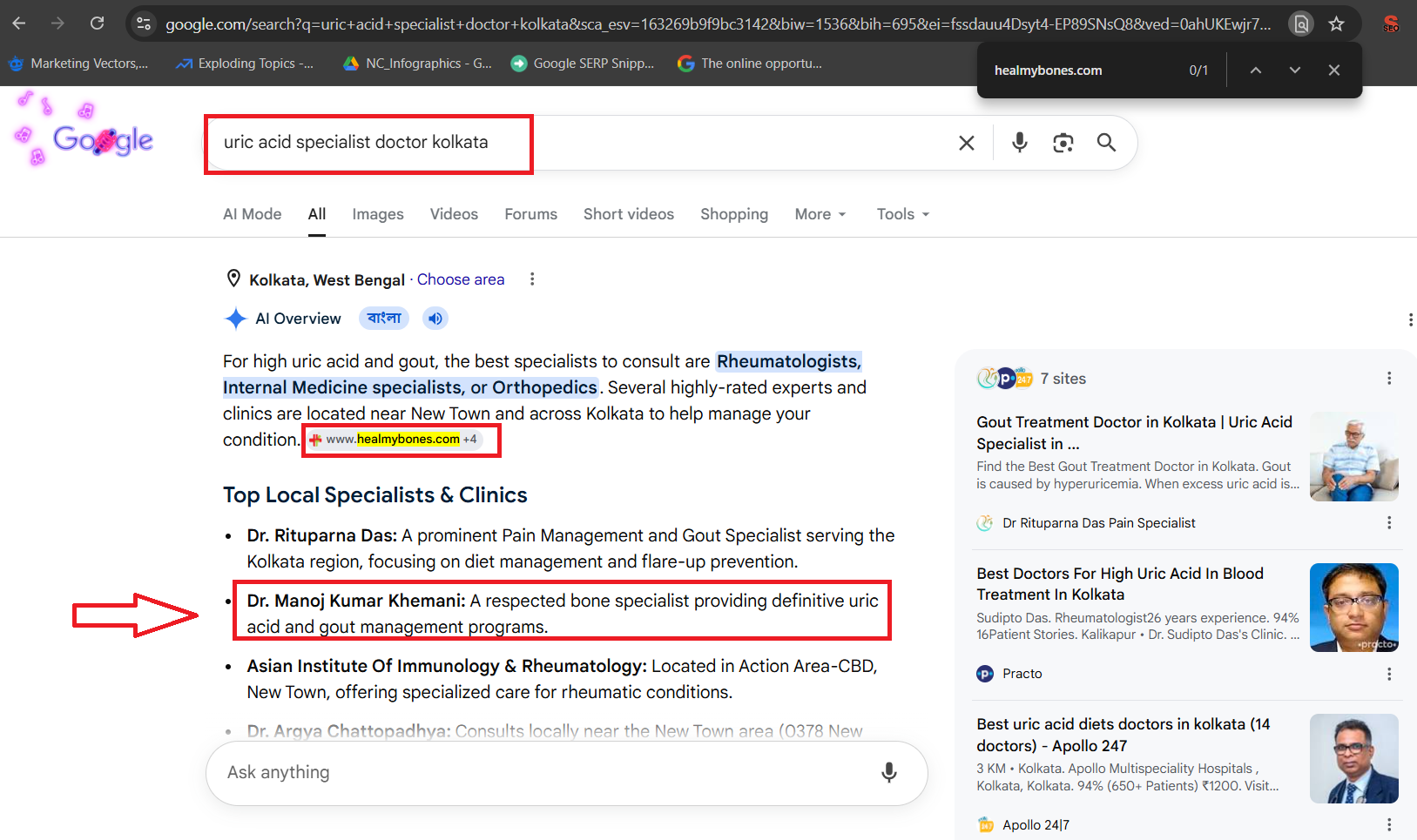Open the search-by-image lens icon in address bar

point(1301,24)
